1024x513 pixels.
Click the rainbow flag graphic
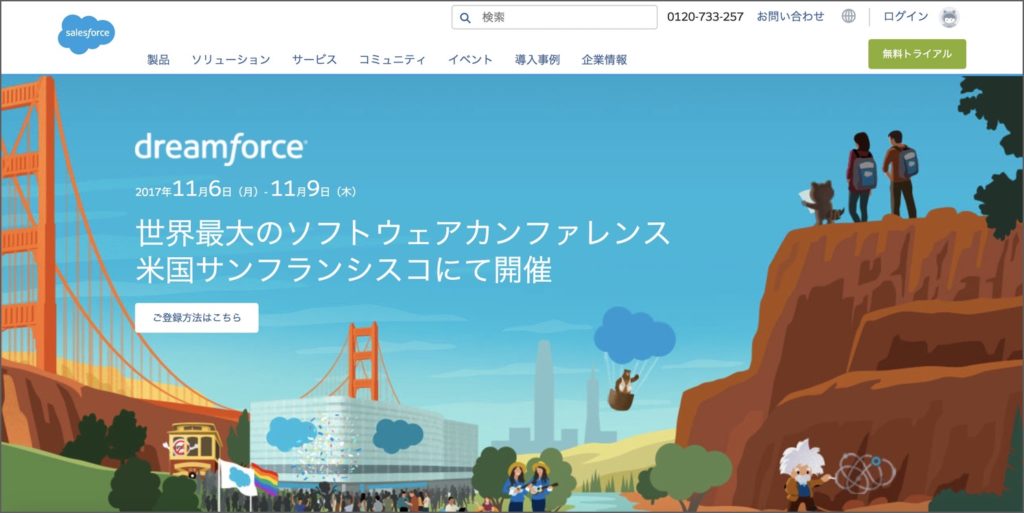264,478
